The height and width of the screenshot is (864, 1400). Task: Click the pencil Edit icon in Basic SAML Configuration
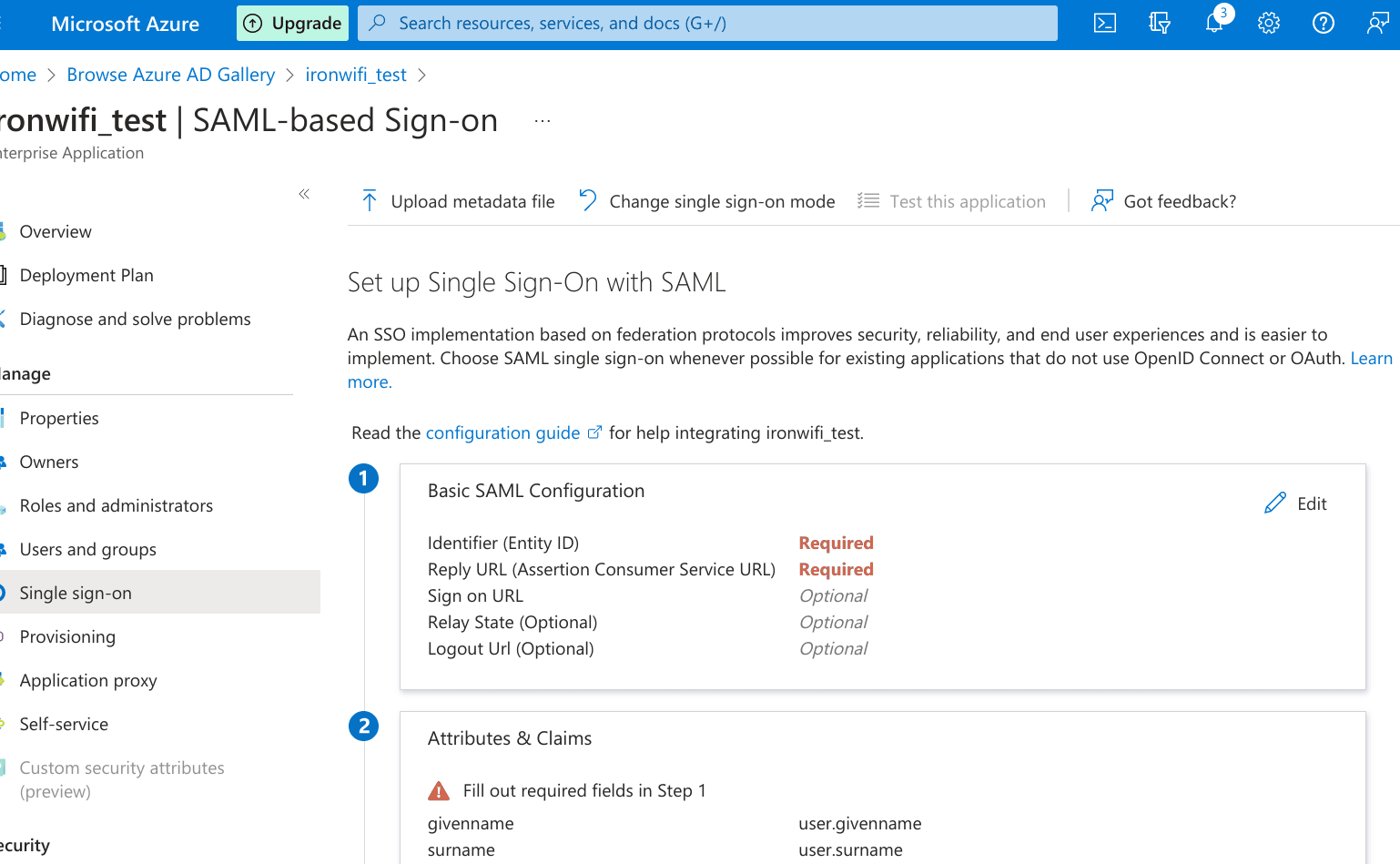click(1275, 503)
